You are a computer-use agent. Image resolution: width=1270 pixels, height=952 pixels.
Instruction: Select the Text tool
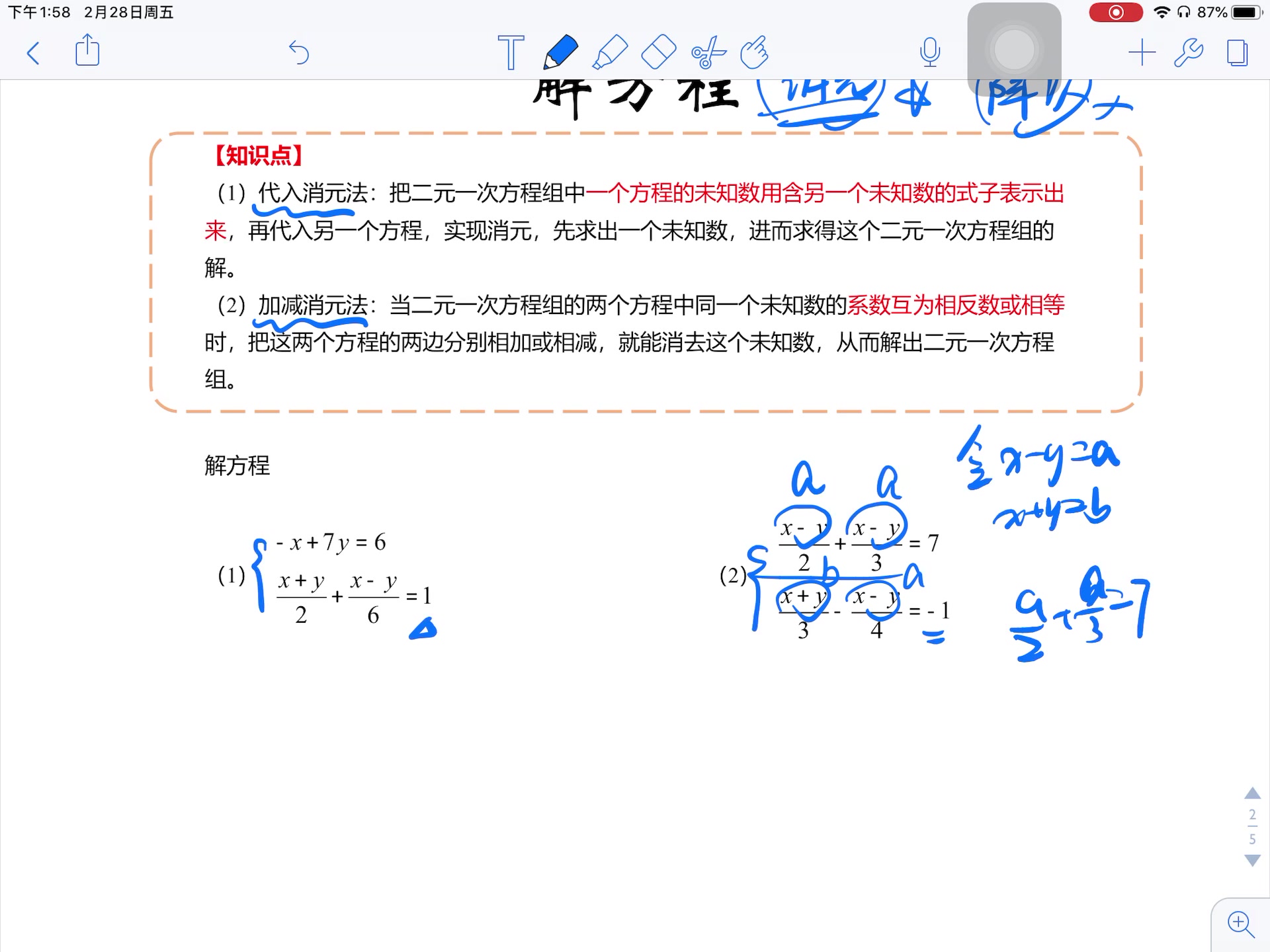point(511,53)
